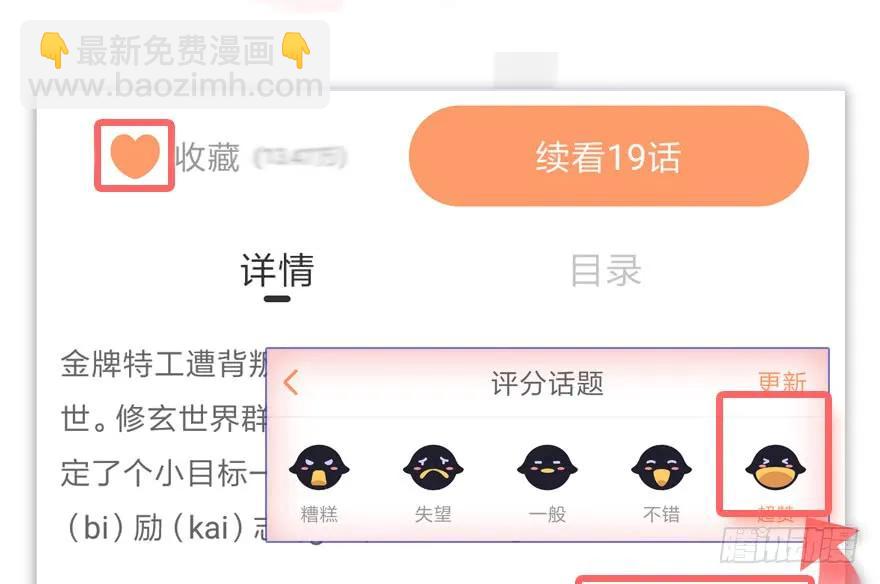Click the 最新免费漫画 banner text

click(176, 50)
